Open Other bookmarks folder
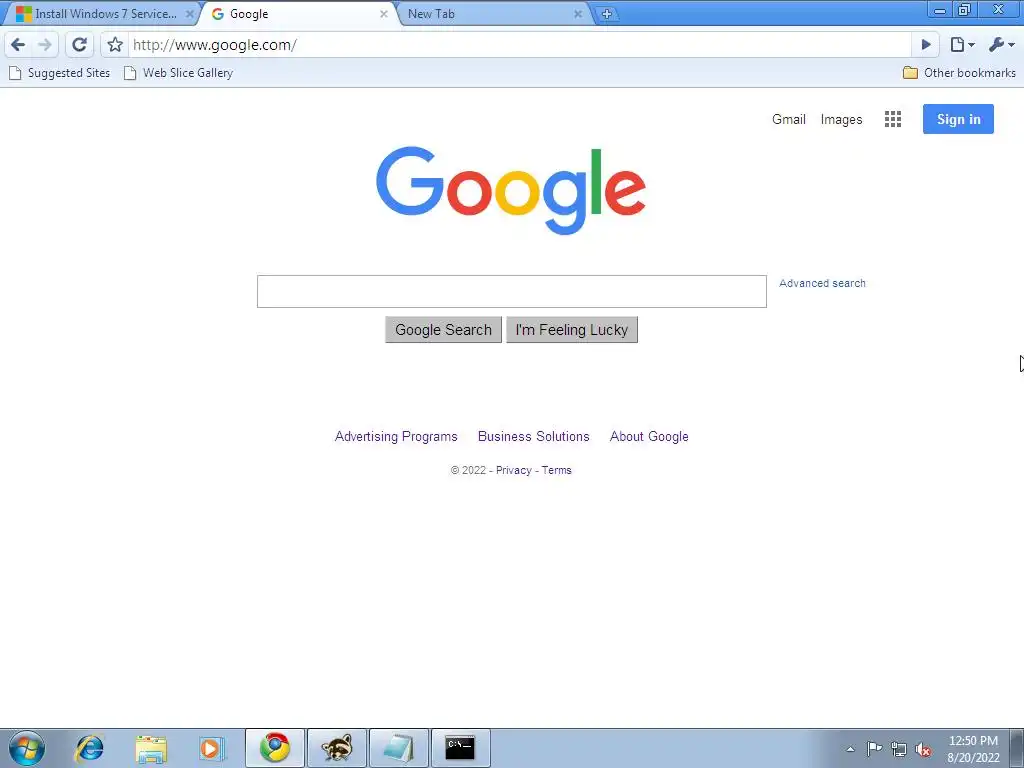This screenshot has height=768, width=1024. click(x=959, y=72)
